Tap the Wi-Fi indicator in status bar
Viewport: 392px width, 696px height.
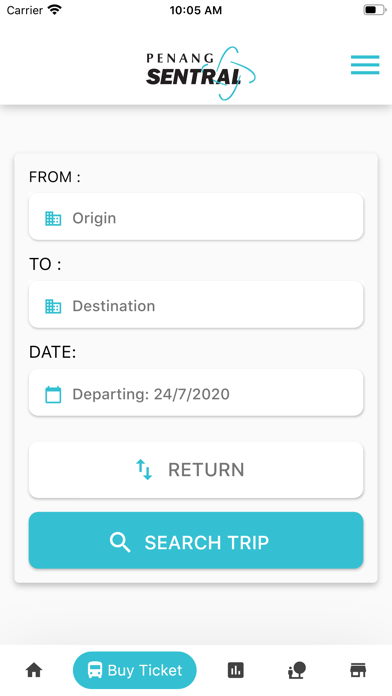[x=55, y=10]
